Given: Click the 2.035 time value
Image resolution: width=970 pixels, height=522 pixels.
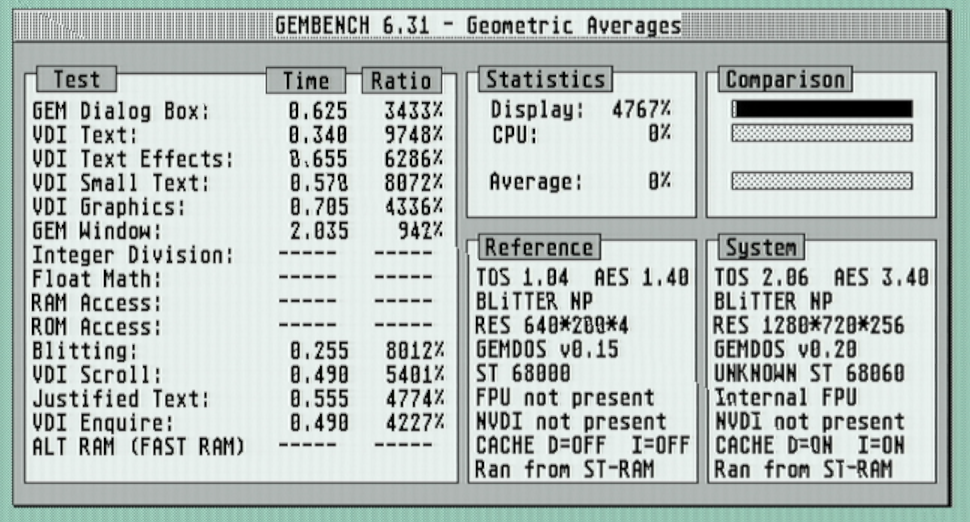Looking at the screenshot, I should point(319,231).
